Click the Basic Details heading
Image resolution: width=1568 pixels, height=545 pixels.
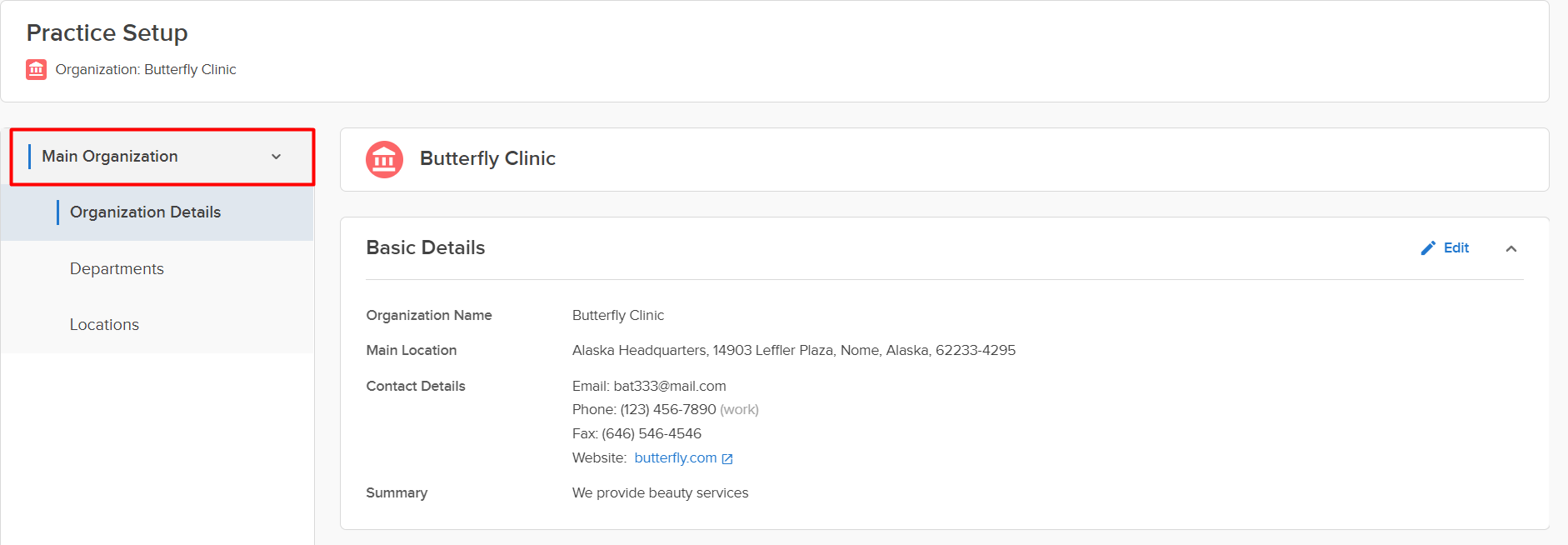click(x=426, y=247)
